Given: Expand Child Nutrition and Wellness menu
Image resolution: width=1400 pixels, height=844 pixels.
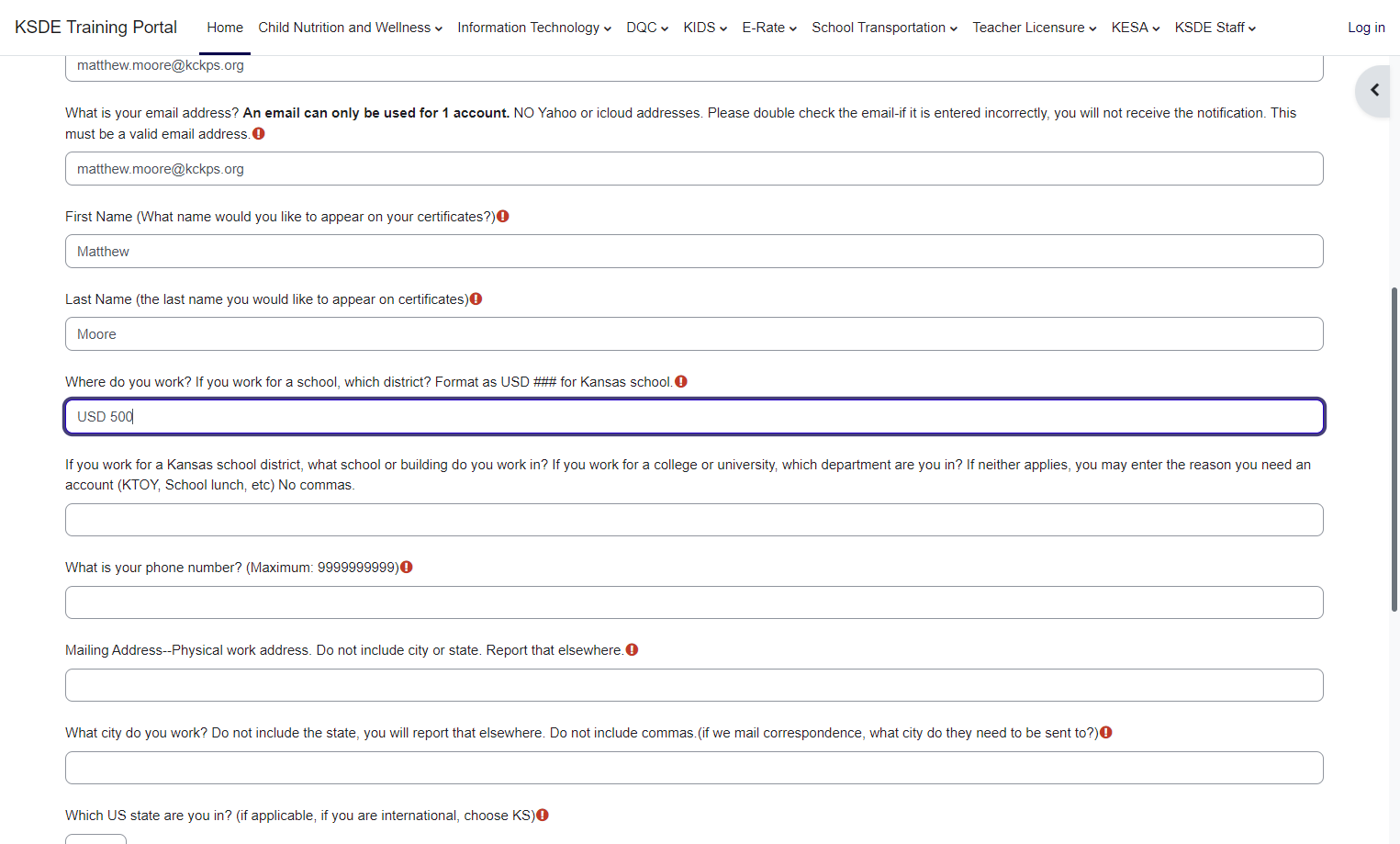Looking at the screenshot, I should coord(351,28).
